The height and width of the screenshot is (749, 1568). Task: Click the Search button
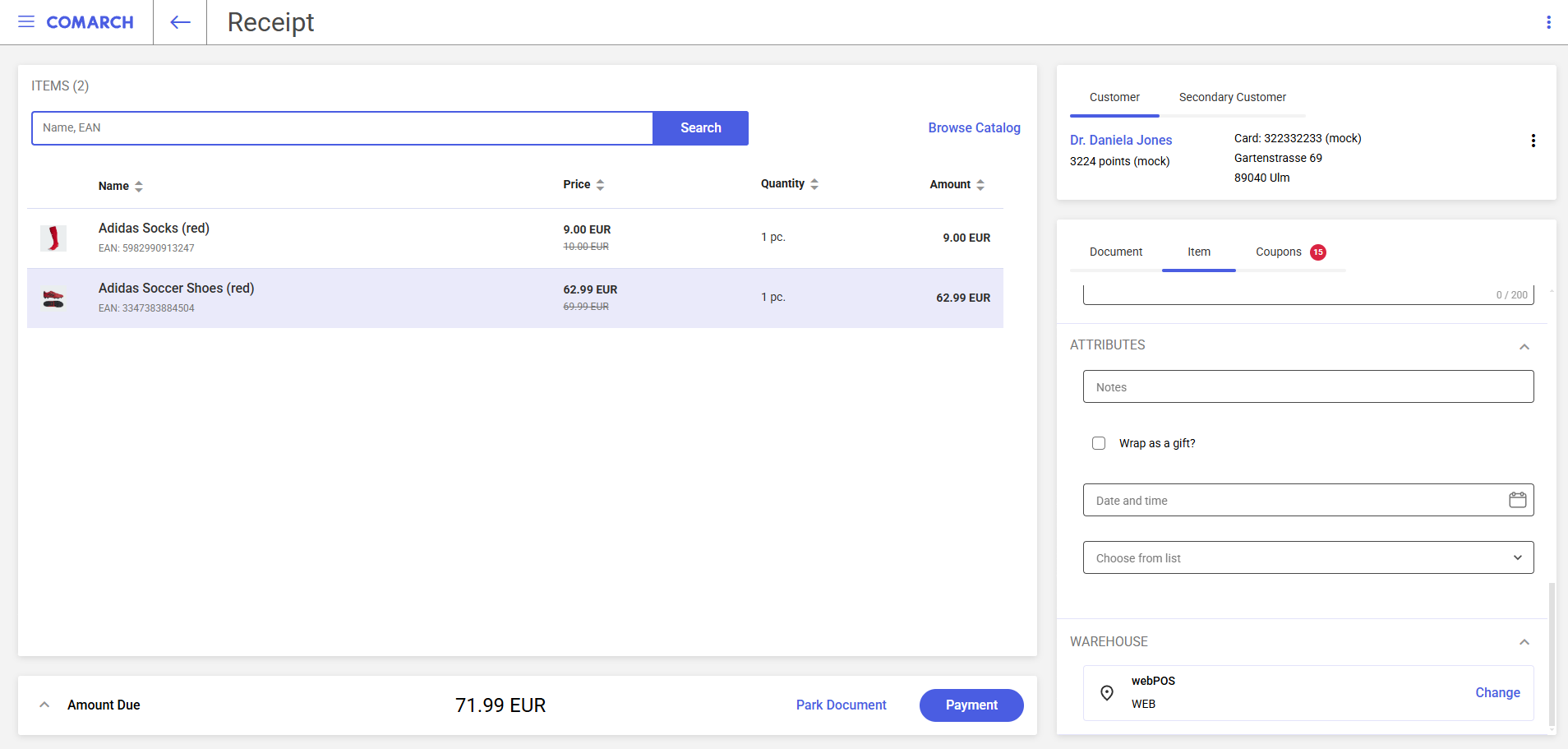pos(701,128)
